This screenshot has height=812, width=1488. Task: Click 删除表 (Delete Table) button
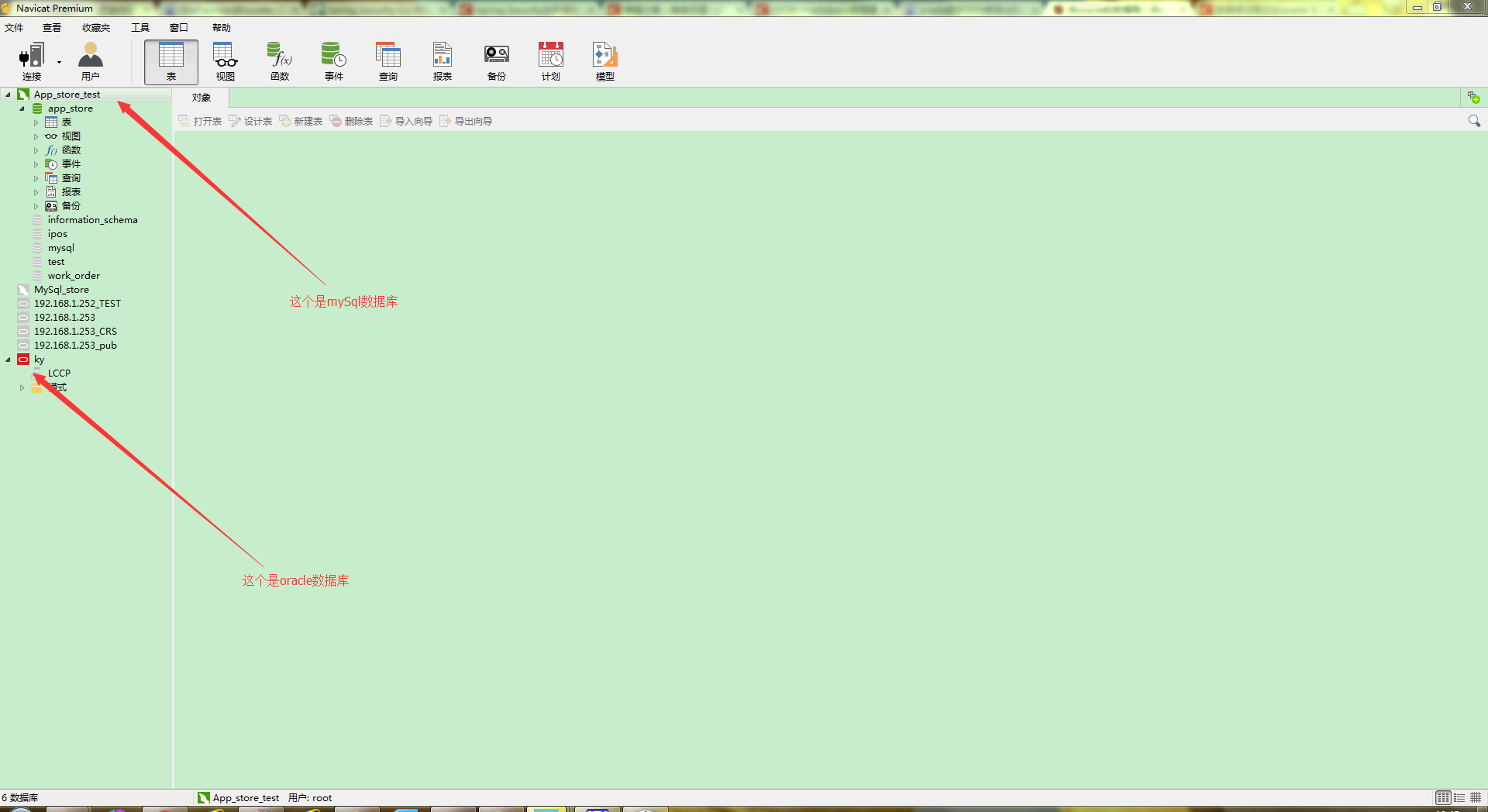351,121
